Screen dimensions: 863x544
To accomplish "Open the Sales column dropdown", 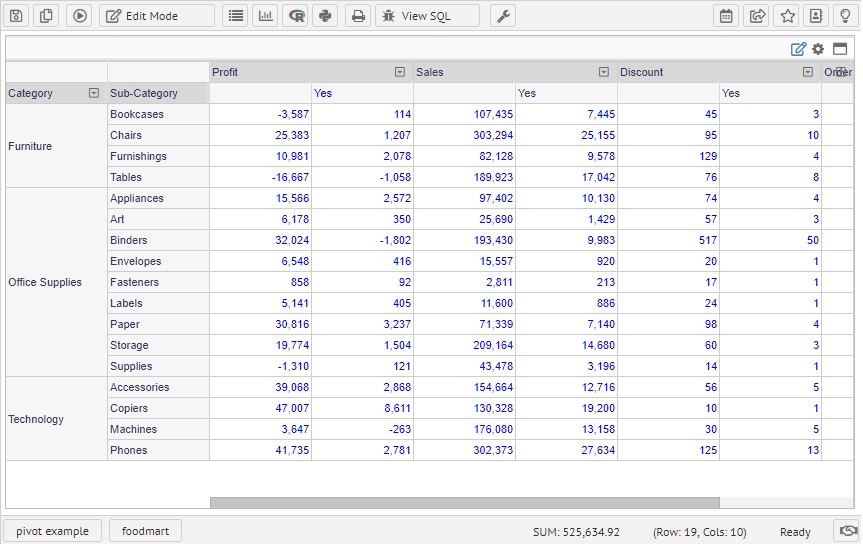I will click(604, 72).
